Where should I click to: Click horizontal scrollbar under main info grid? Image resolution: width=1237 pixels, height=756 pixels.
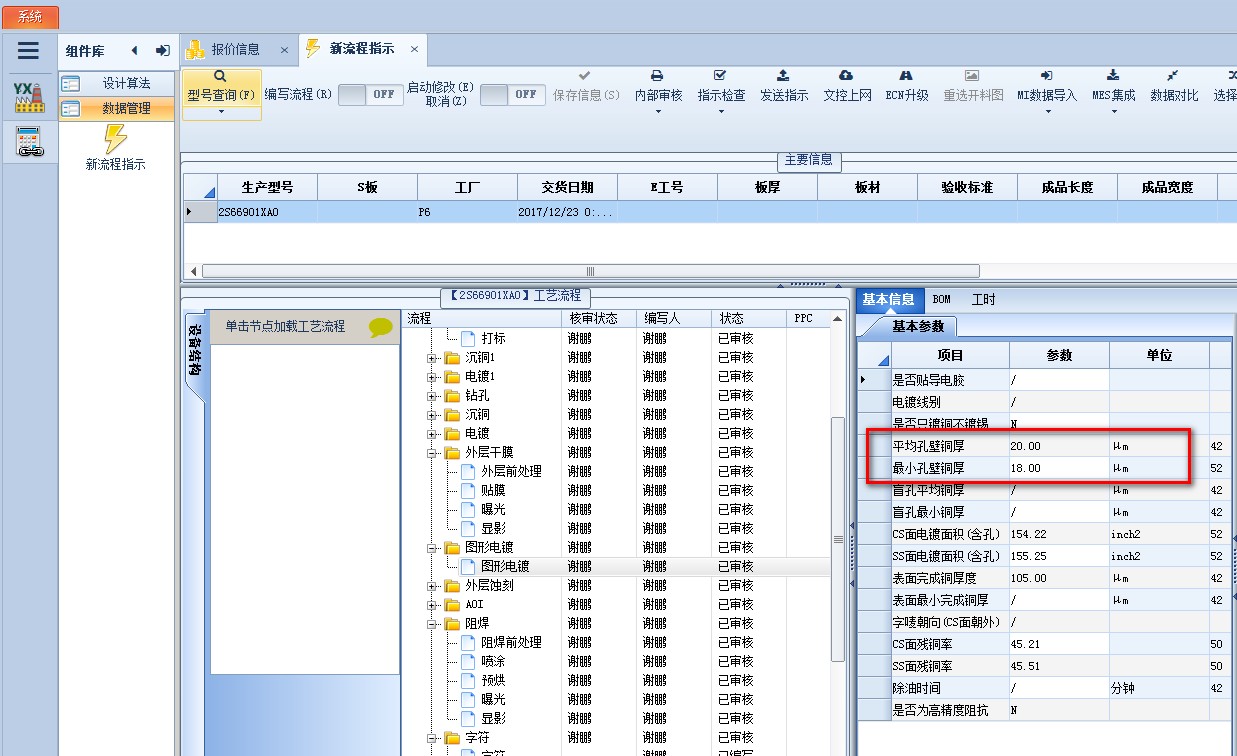coord(590,271)
